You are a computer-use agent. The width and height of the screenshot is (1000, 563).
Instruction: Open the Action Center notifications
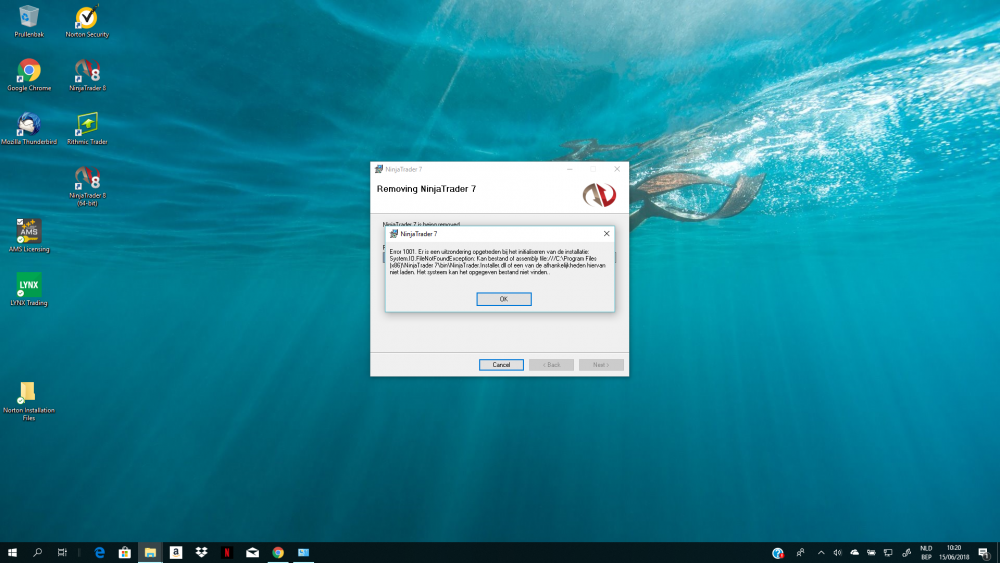[983, 552]
